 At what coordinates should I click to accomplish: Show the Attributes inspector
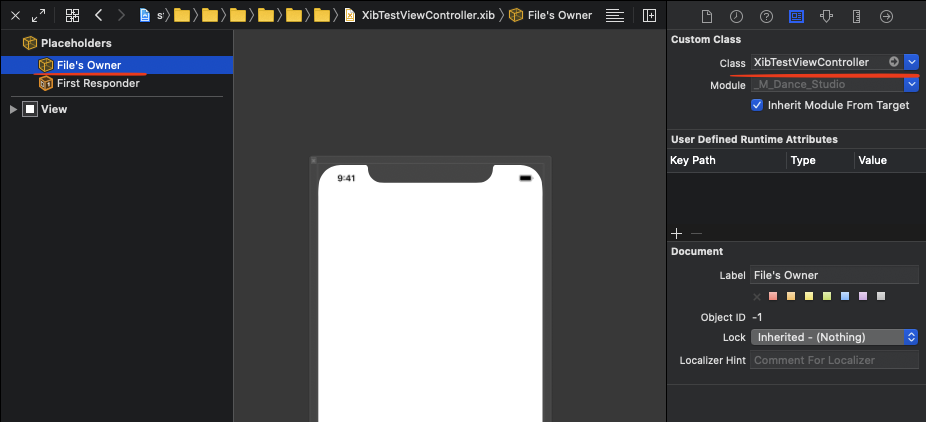[827, 17]
